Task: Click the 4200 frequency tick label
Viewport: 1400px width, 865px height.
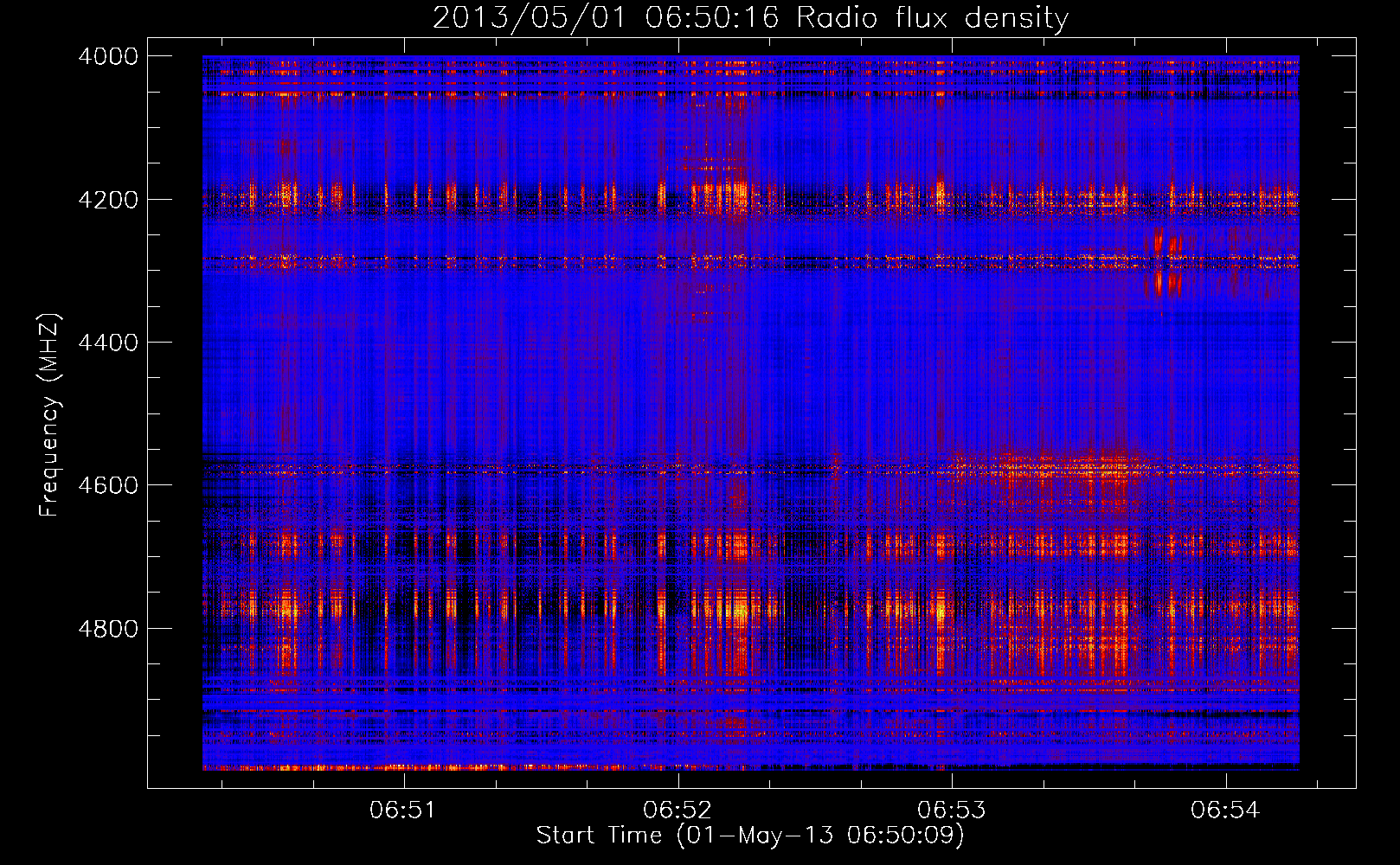Action: (108, 200)
